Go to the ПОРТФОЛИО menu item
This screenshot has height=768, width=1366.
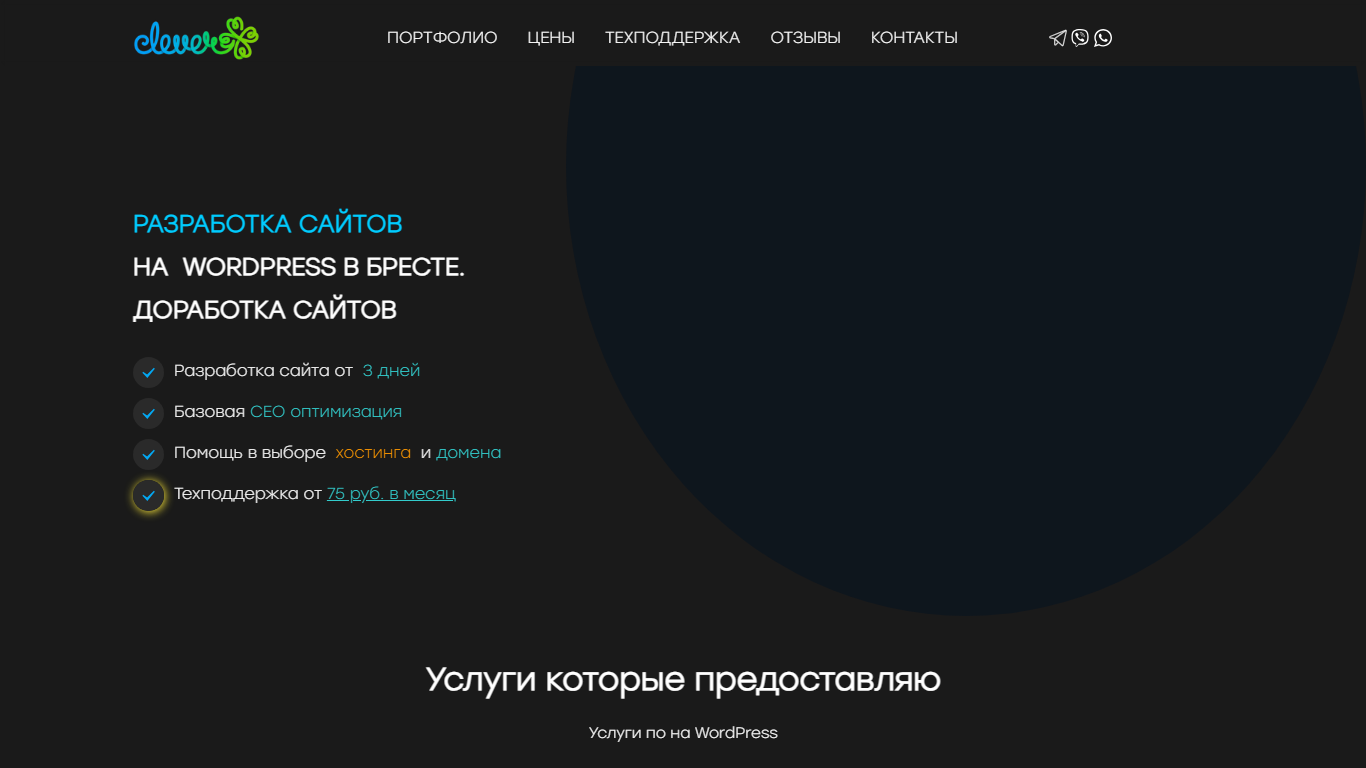point(442,38)
